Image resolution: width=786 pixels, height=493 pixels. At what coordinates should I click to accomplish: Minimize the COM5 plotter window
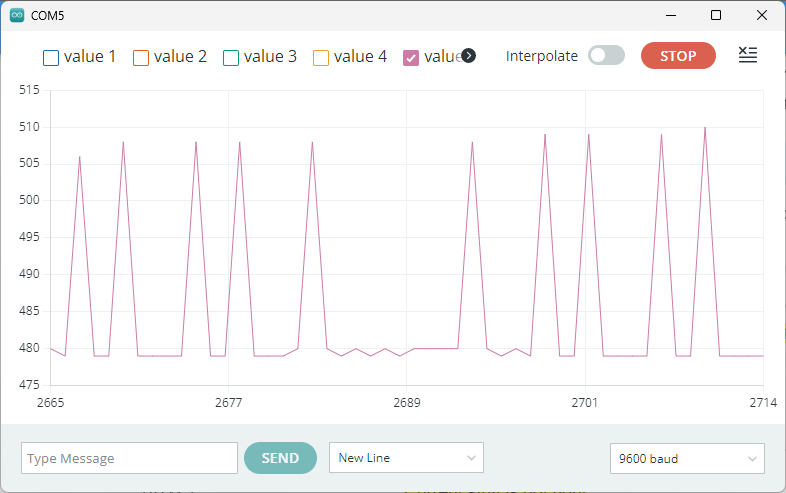670,15
